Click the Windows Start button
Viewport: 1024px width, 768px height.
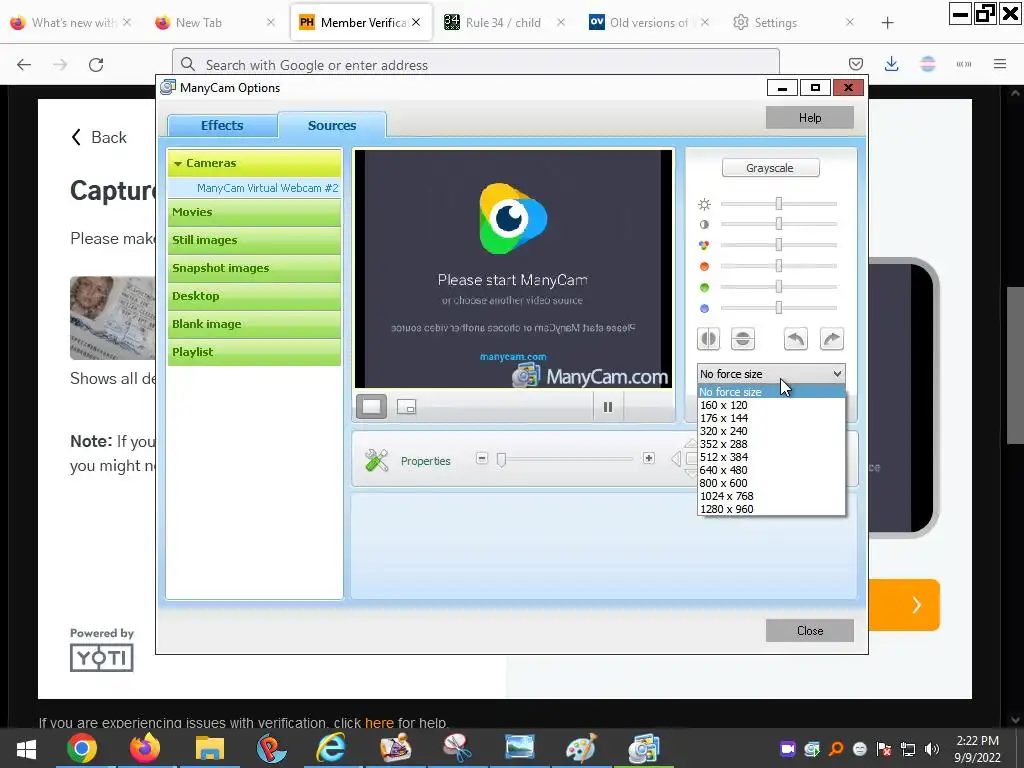point(26,749)
